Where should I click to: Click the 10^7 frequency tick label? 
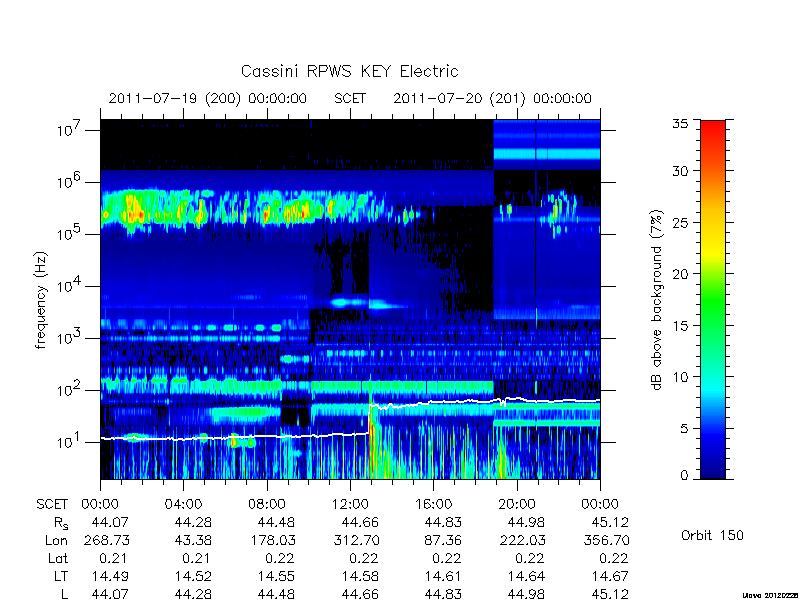[71, 130]
